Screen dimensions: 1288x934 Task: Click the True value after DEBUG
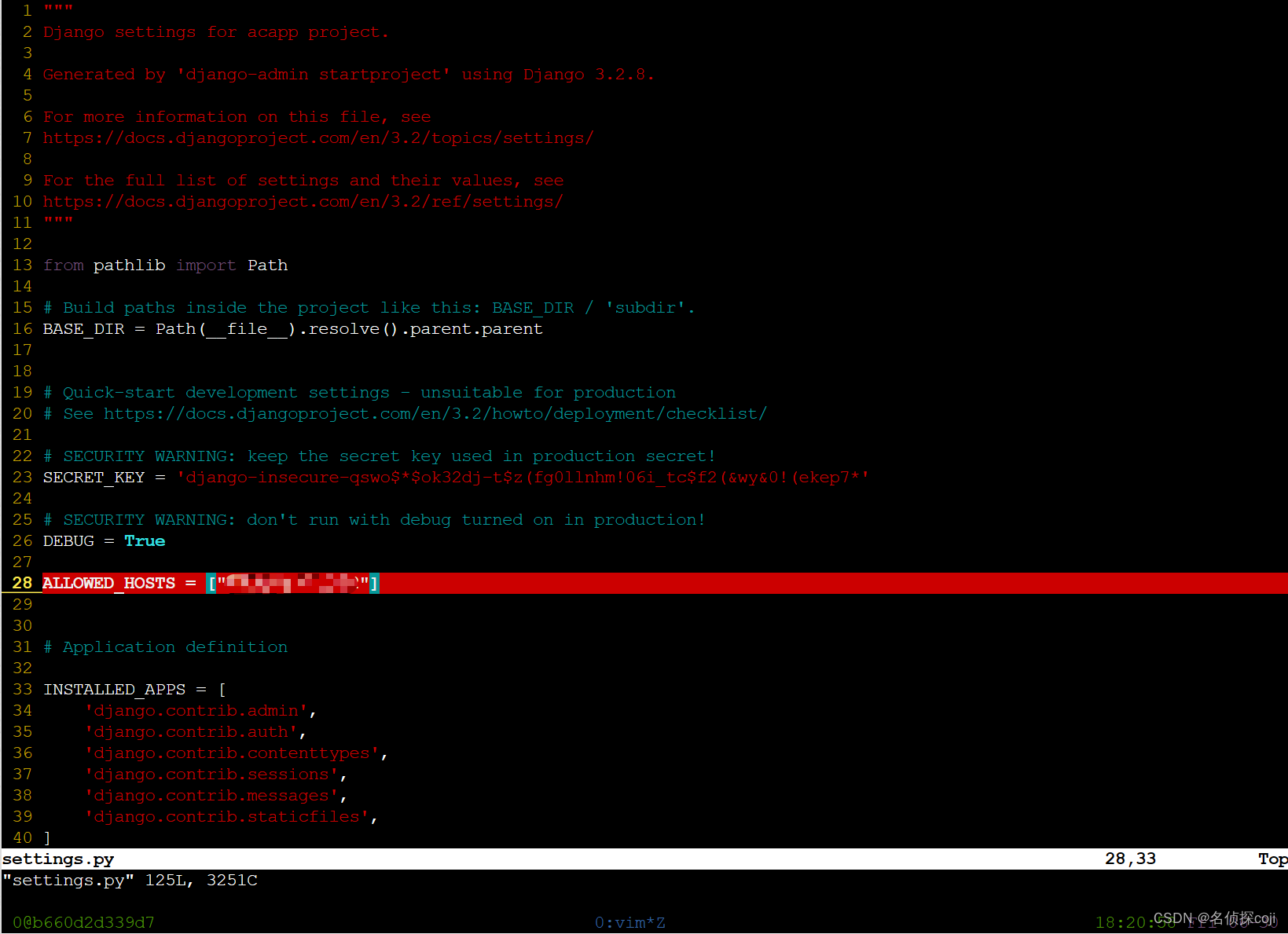point(145,540)
